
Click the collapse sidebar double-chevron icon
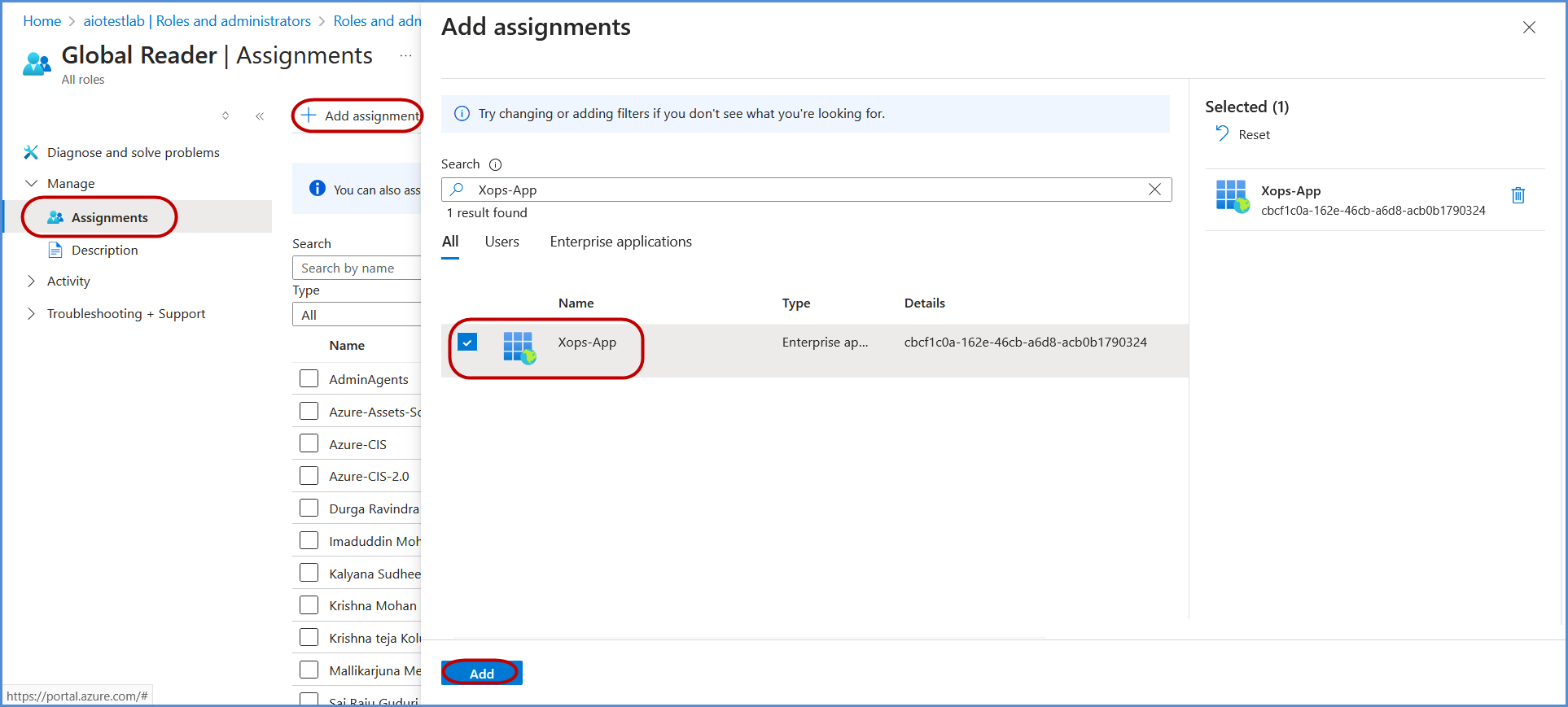pos(260,116)
